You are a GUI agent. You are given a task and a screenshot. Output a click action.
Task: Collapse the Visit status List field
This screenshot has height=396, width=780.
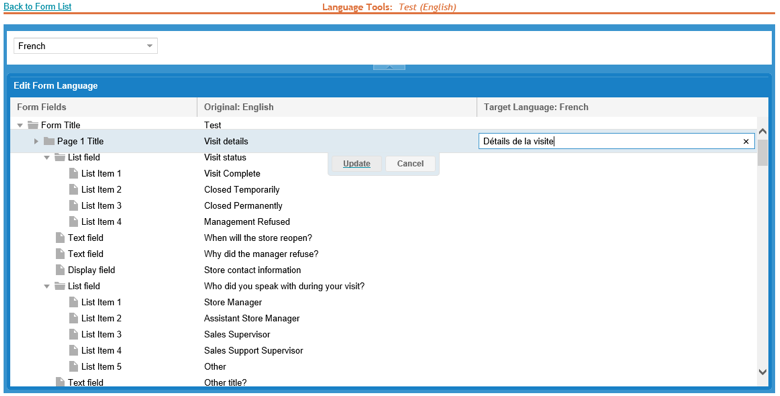[47, 158]
